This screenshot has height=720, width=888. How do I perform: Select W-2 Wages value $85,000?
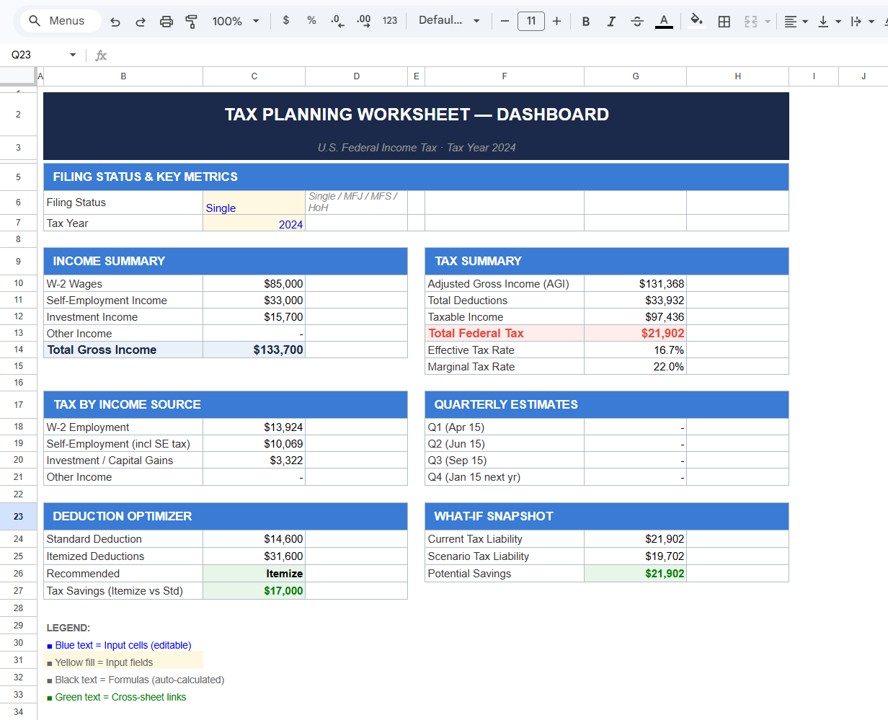pyautogui.click(x=254, y=283)
